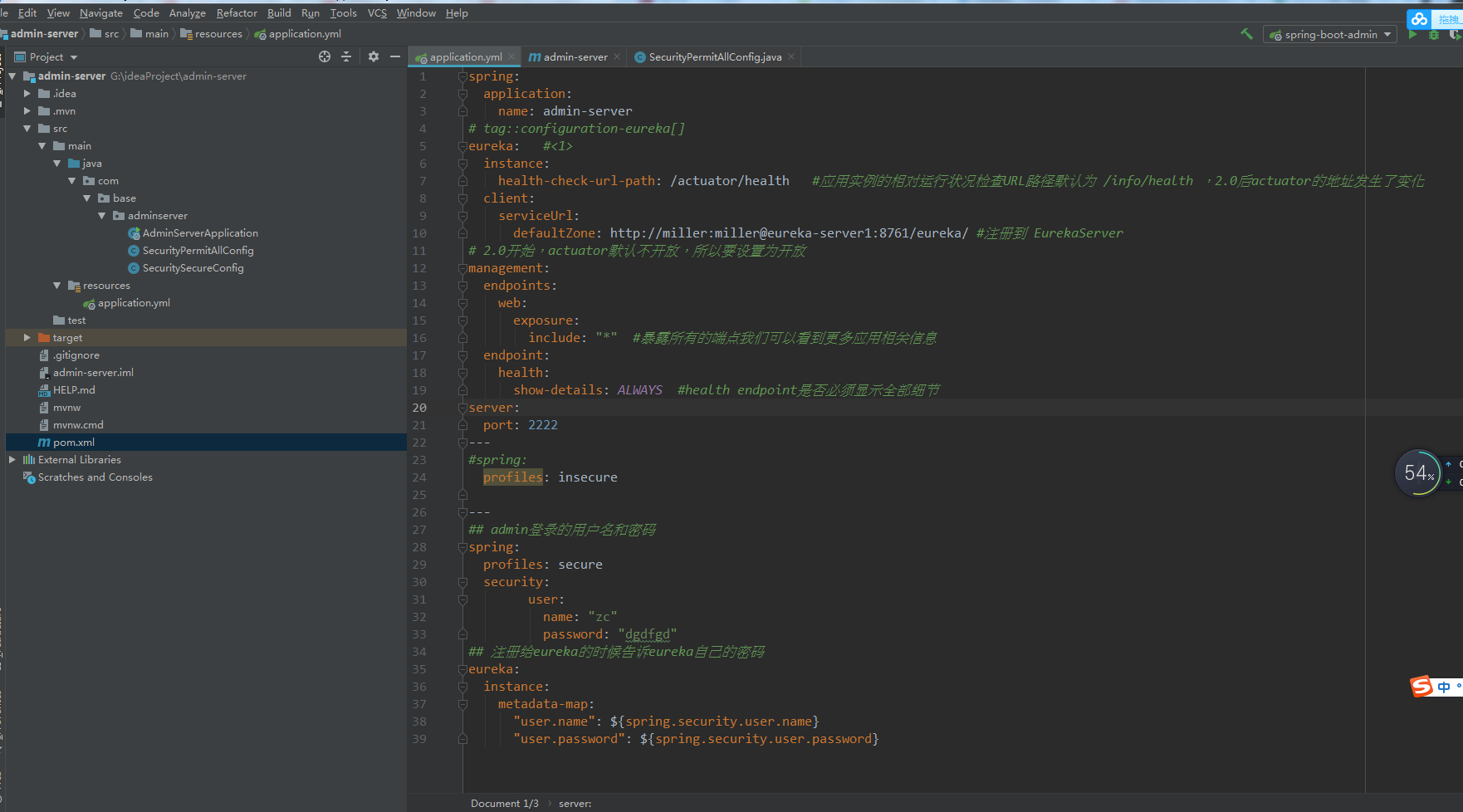This screenshot has height=812, width=1463.
Task: Expand the External Libraries node
Action: [x=12, y=459]
